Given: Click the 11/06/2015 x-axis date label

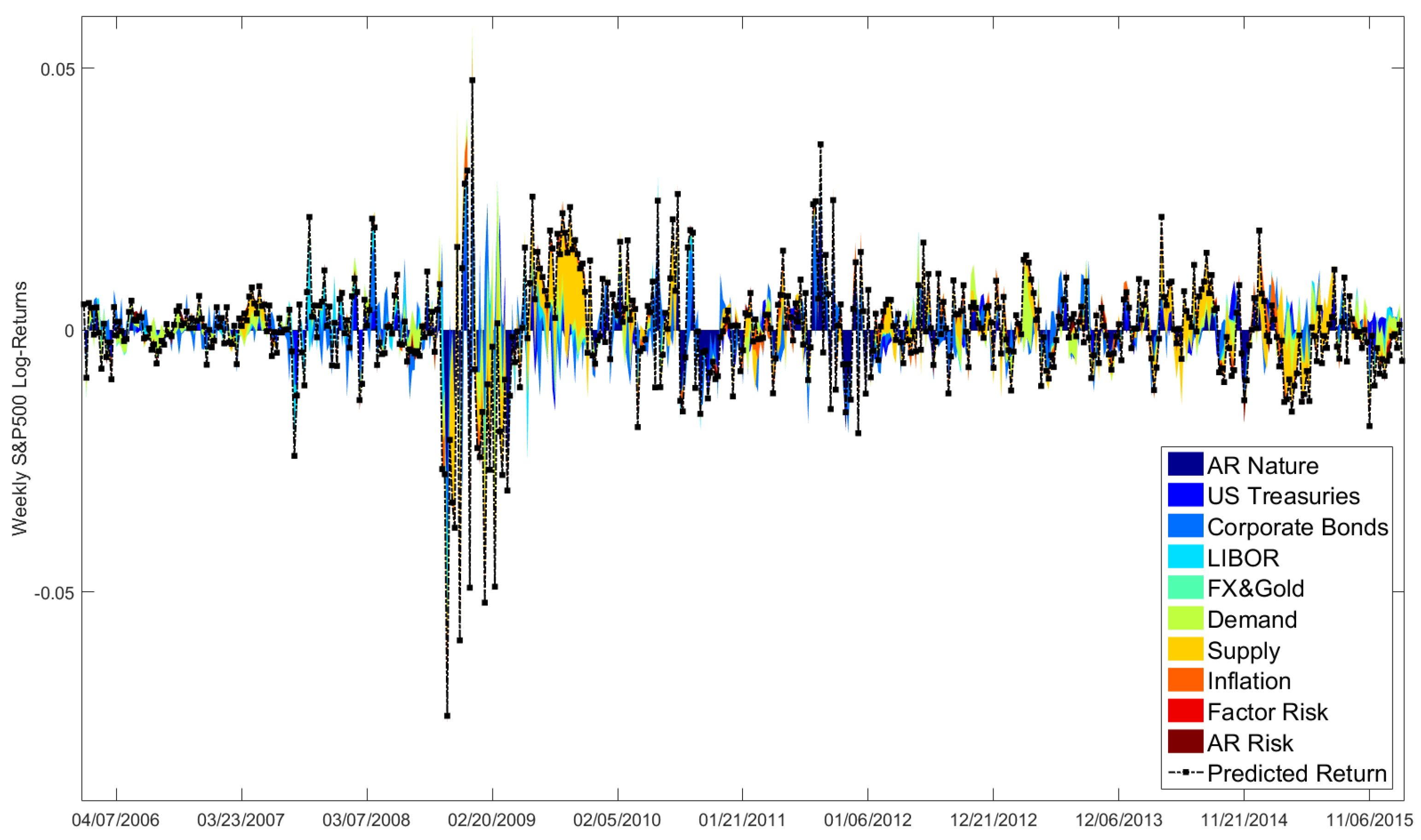Looking at the screenshot, I should (x=1368, y=820).
